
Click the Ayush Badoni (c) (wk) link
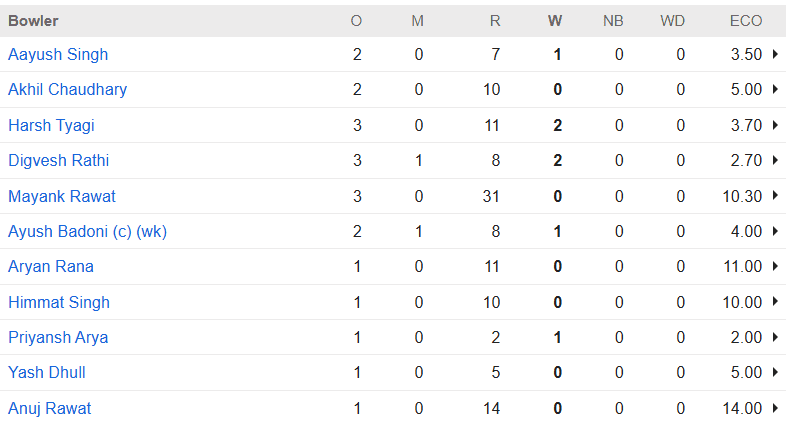click(x=87, y=231)
